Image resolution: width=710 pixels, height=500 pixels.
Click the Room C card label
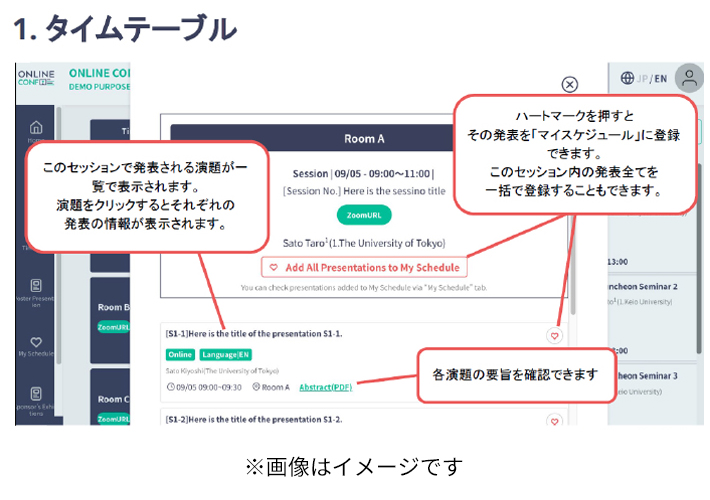pos(114,399)
